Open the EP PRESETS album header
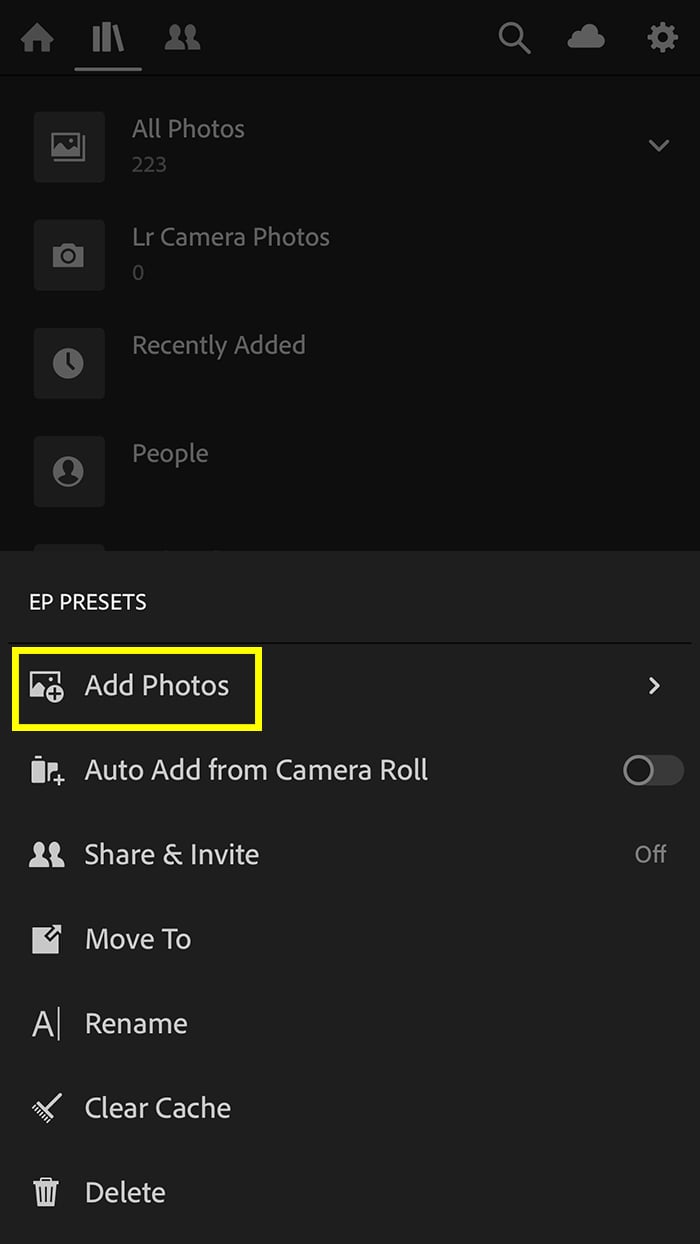This screenshot has width=700, height=1244. point(88,601)
